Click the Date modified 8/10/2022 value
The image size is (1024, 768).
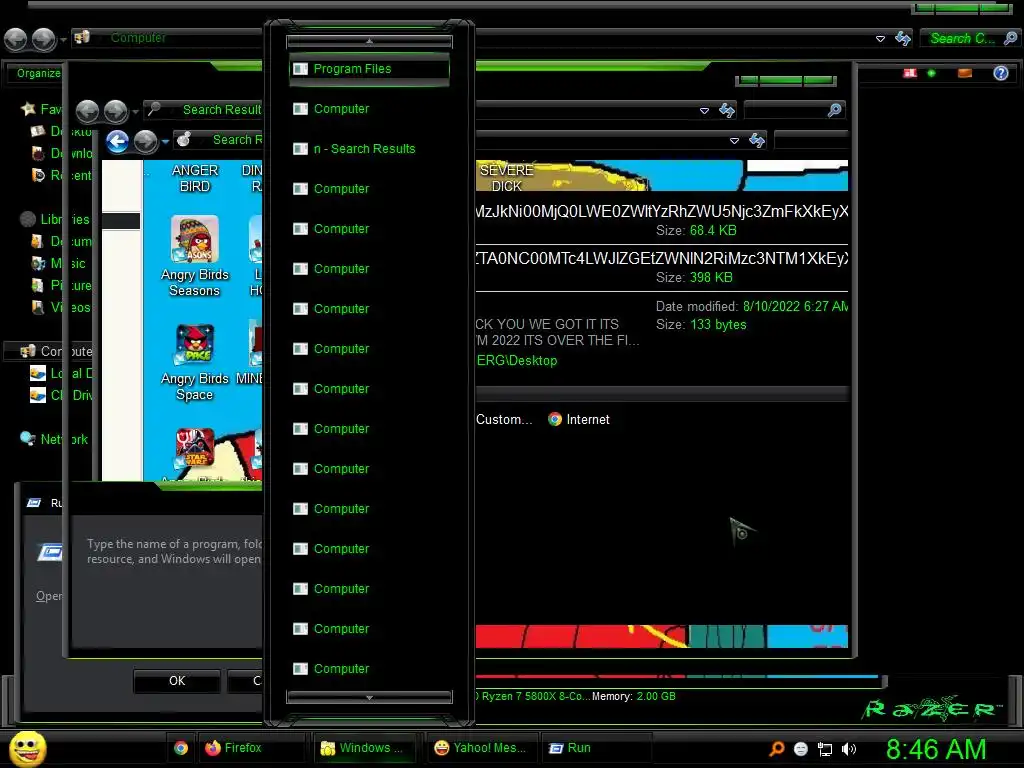point(795,306)
